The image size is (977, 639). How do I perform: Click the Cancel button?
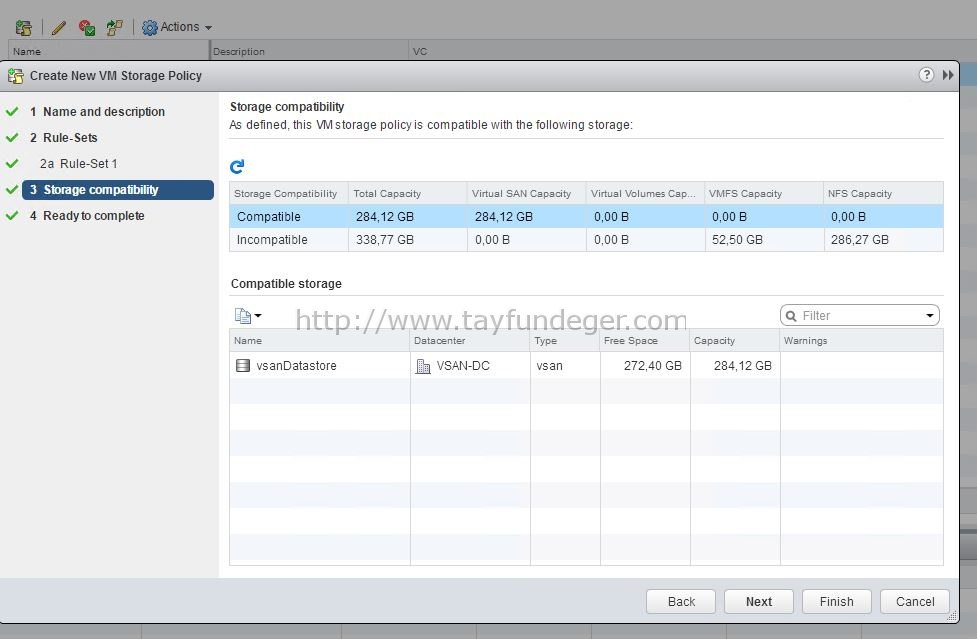pyautogui.click(x=915, y=602)
